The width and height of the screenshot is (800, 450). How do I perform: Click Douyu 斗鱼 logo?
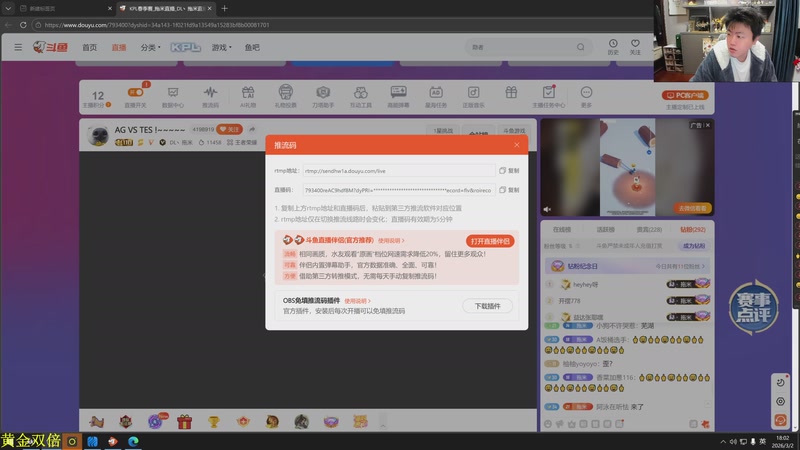pos(51,47)
